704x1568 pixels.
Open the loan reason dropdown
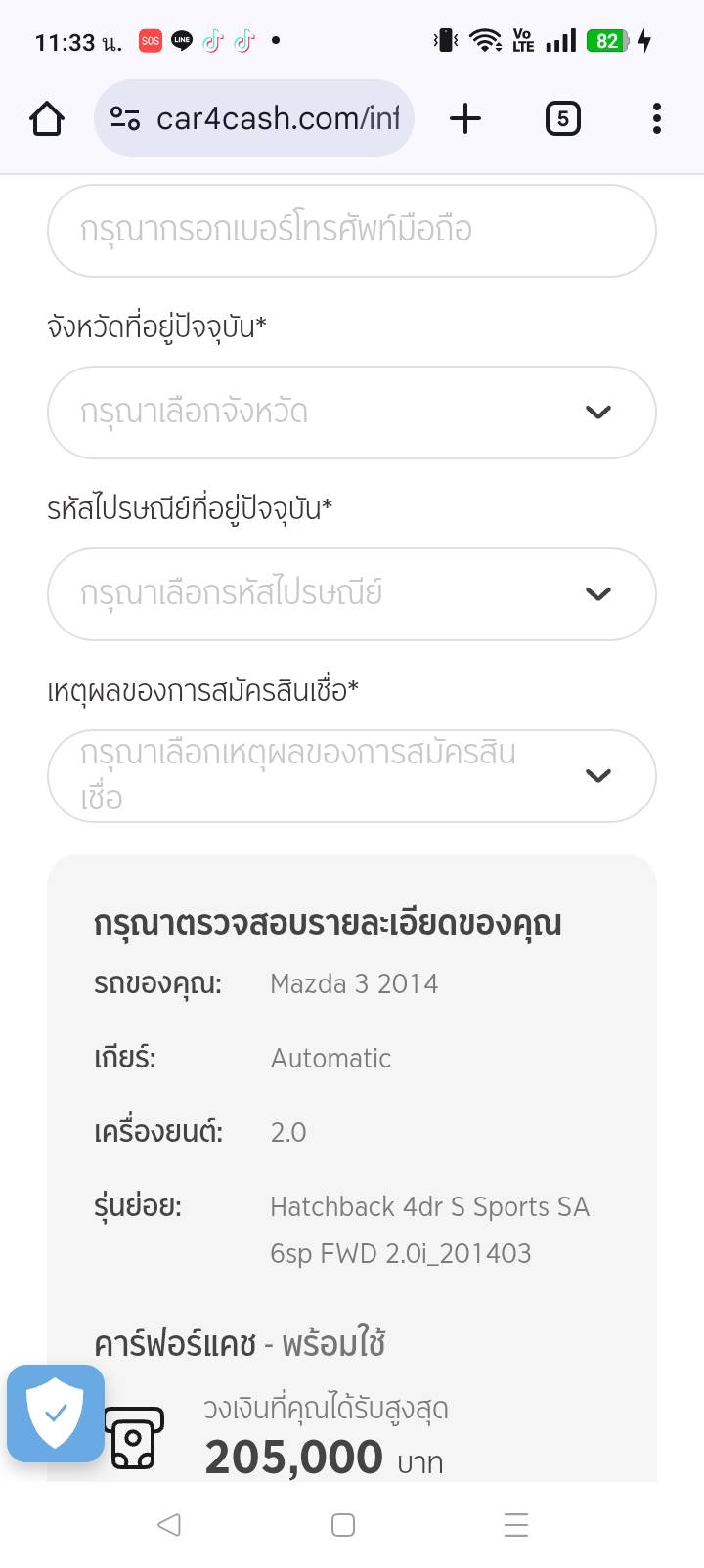tap(332, 776)
